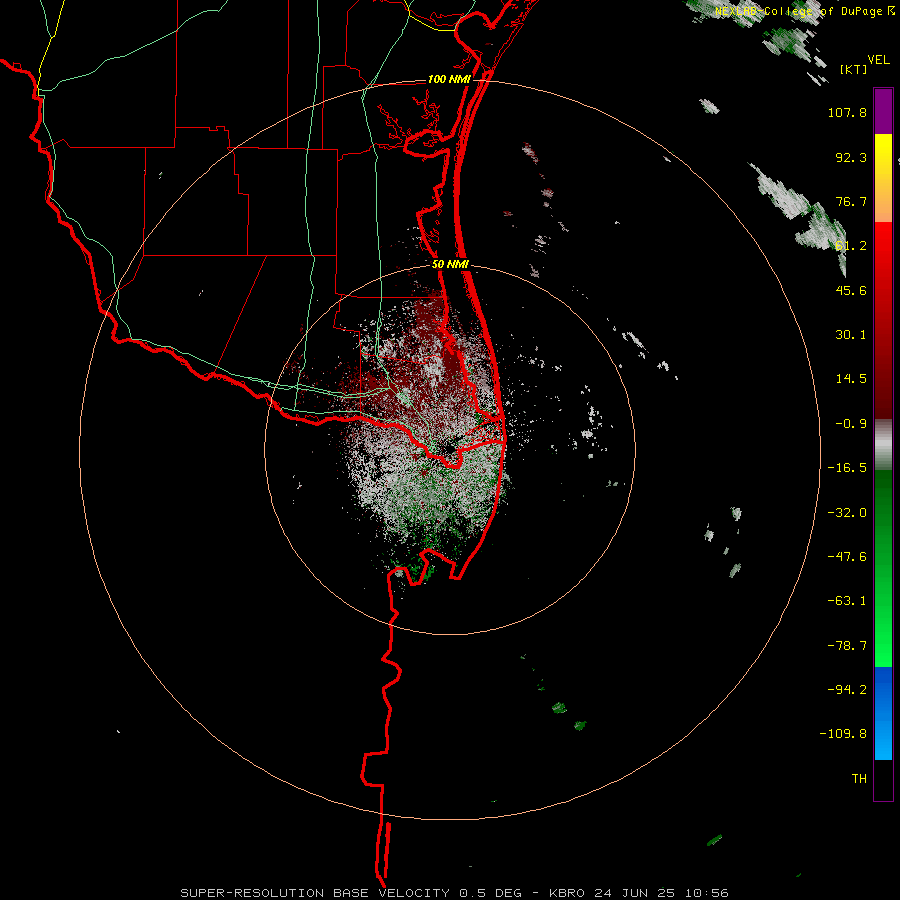Select the 107.8 value on the velocity scale
The width and height of the screenshot is (900, 900).
pos(847,112)
